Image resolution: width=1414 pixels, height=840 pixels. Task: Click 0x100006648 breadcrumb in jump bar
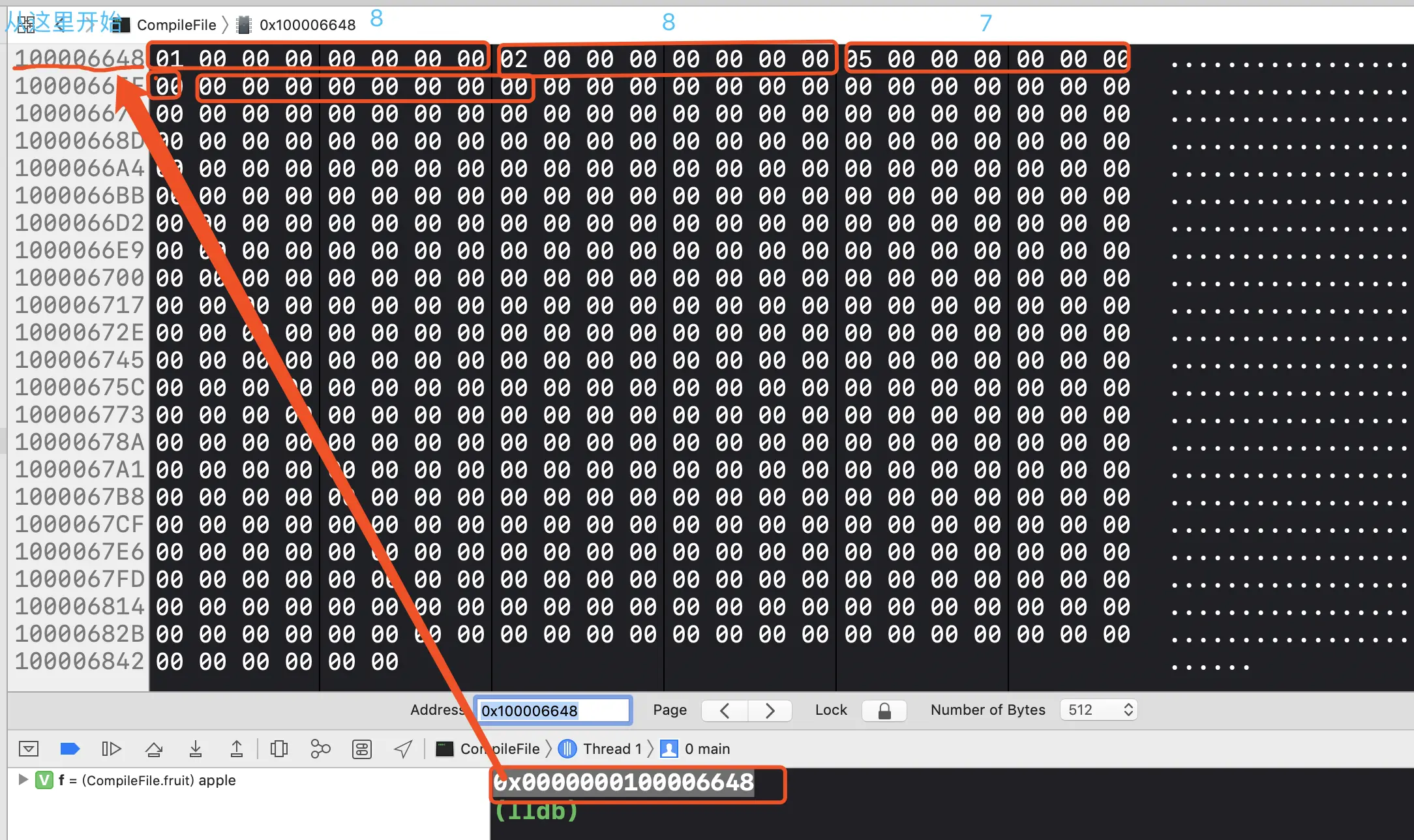click(307, 25)
